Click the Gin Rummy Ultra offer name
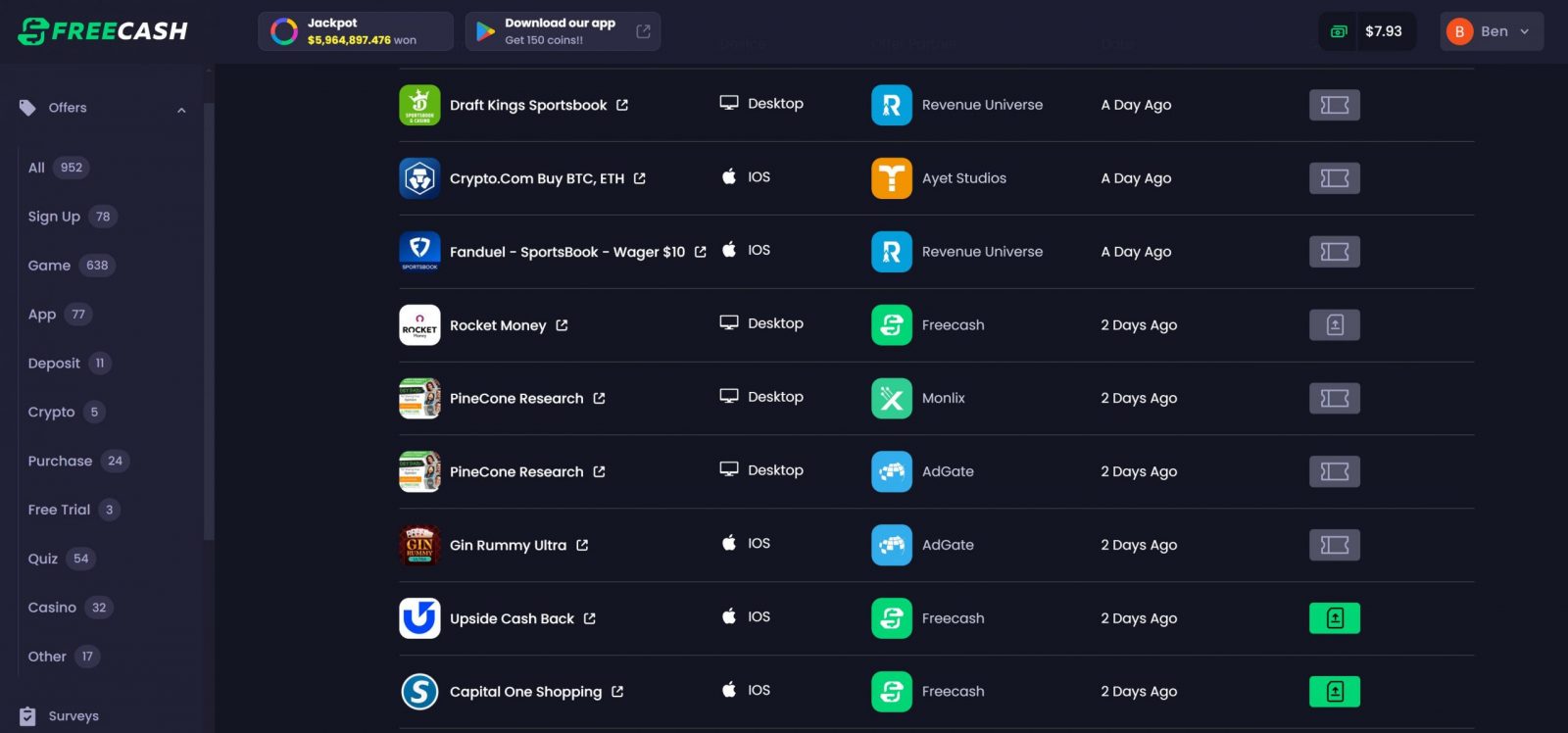 tap(508, 545)
